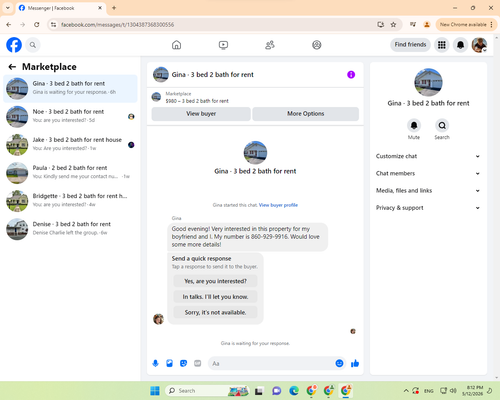Image resolution: width=500 pixels, height=400 pixels.
Task: Click the message text field Aa
Action: (272, 363)
